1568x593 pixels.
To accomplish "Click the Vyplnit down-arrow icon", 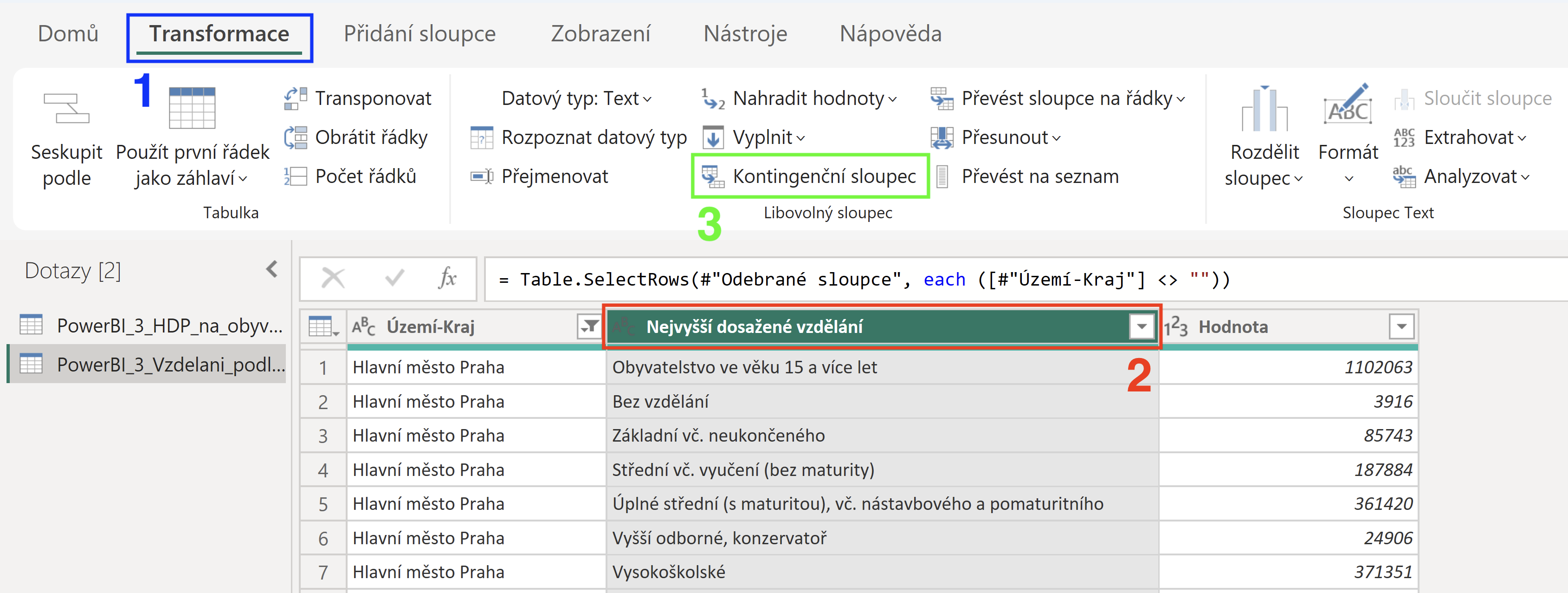I will pyautogui.click(x=713, y=137).
